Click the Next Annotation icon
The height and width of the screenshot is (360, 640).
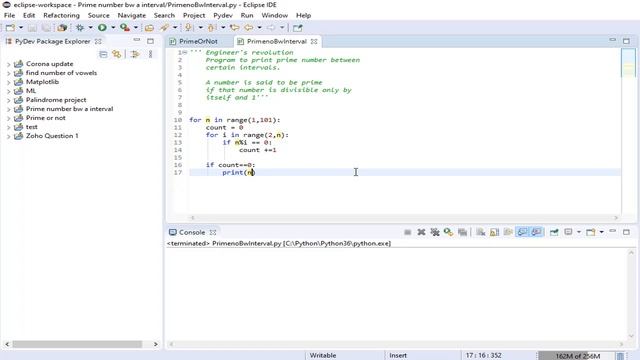pos(189,28)
